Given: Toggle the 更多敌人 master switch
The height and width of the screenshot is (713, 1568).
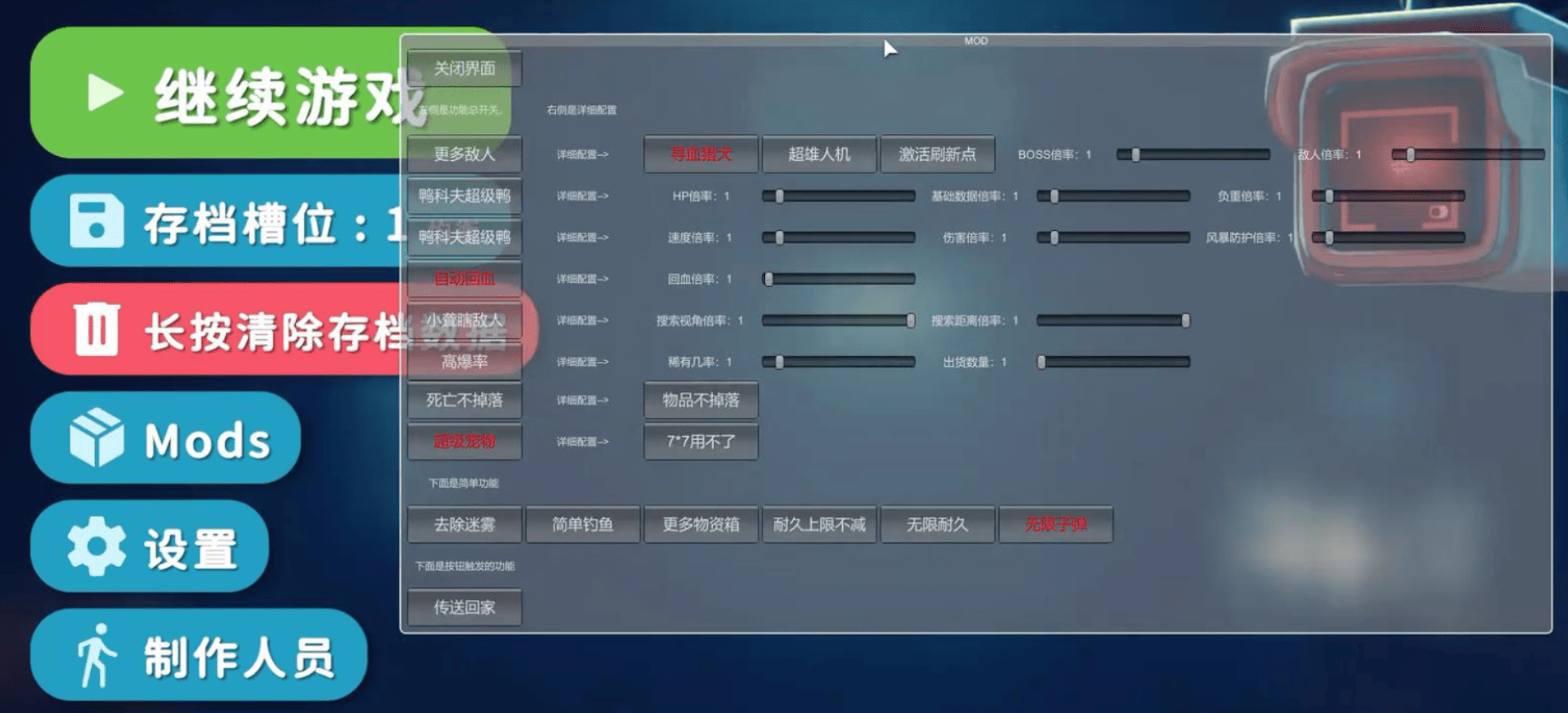Looking at the screenshot, I should tap(464, 154).
